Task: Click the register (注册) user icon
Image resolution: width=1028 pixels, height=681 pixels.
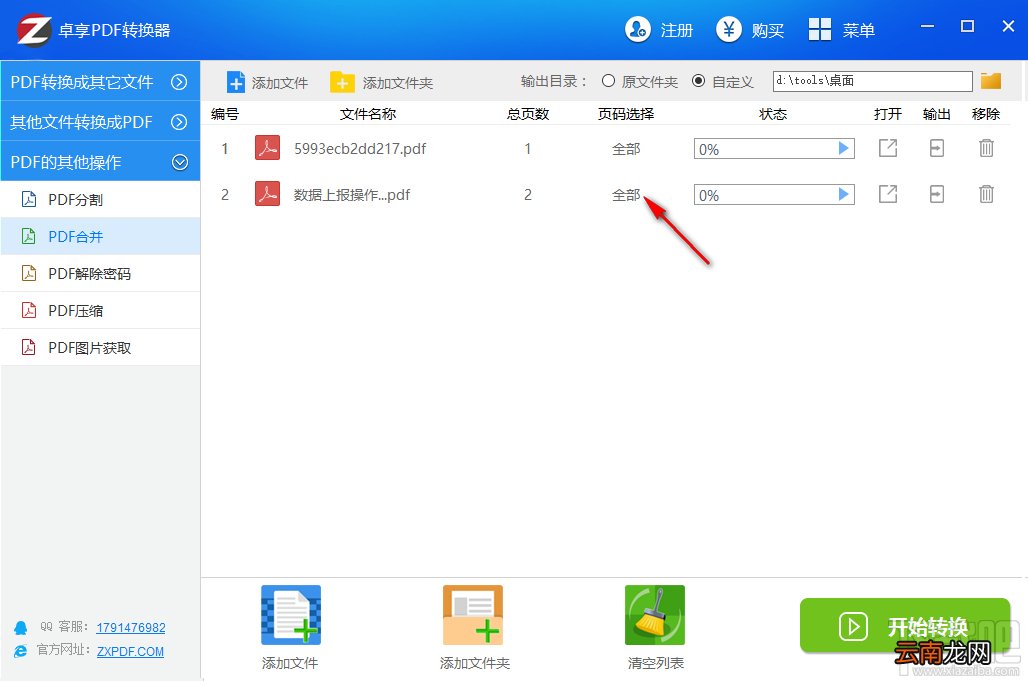Action: 637,29
